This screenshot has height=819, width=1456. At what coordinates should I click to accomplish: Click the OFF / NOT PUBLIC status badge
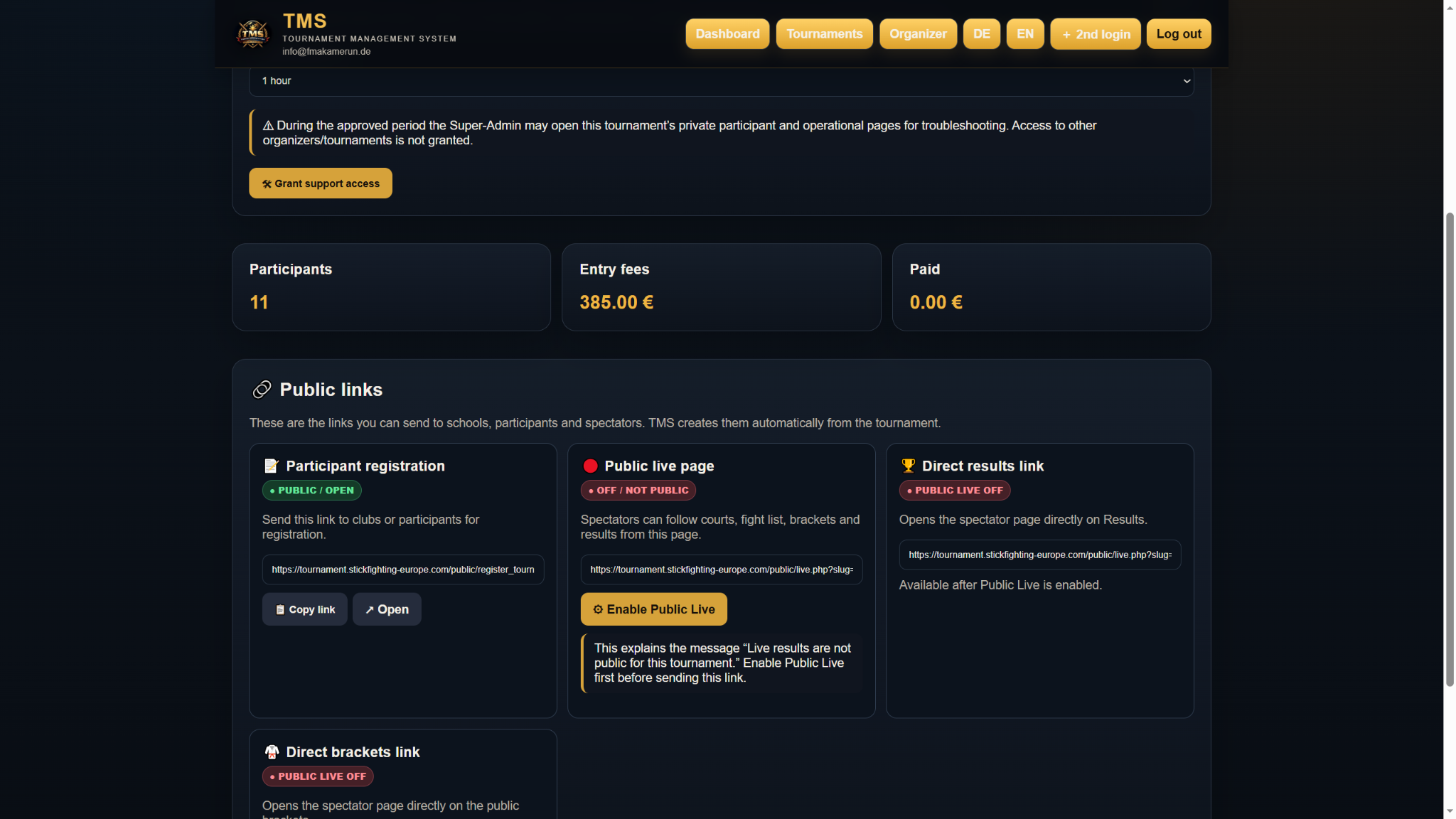click(x=638, y=490)
